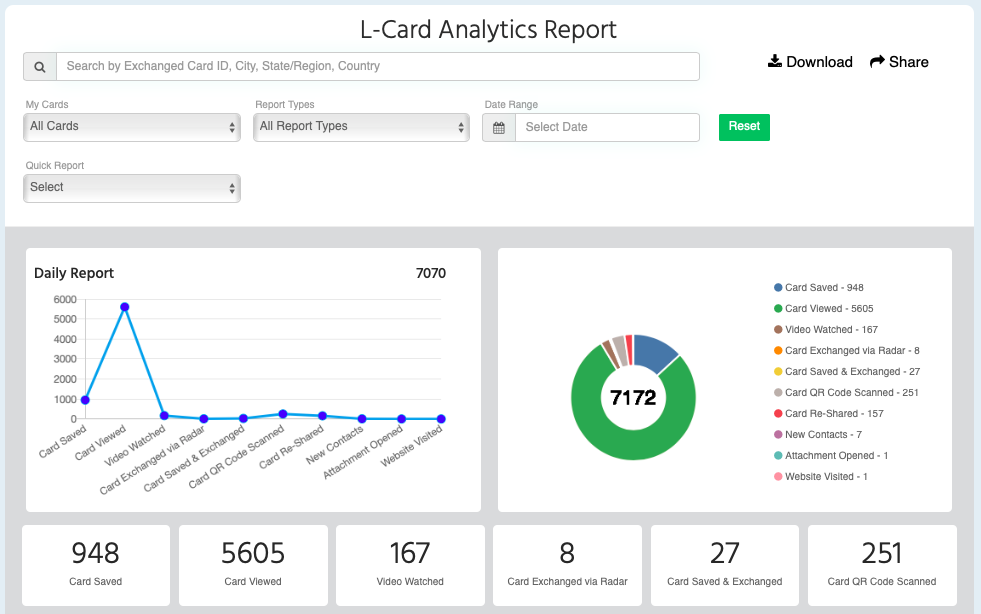Screen dimensions: 981x614
Task: Click the 27 Card Saved & Exchanged card
Action: click(724, 565)
